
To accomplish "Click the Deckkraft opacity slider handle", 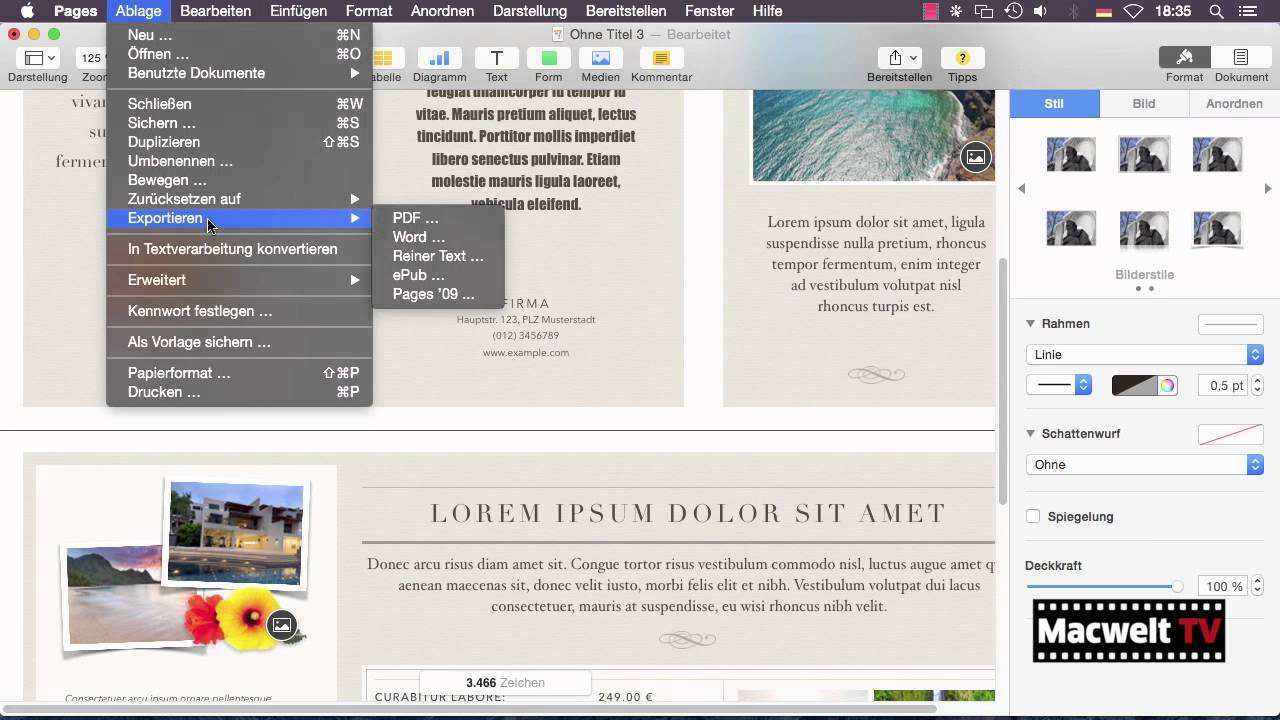I will coord(1177,587).
